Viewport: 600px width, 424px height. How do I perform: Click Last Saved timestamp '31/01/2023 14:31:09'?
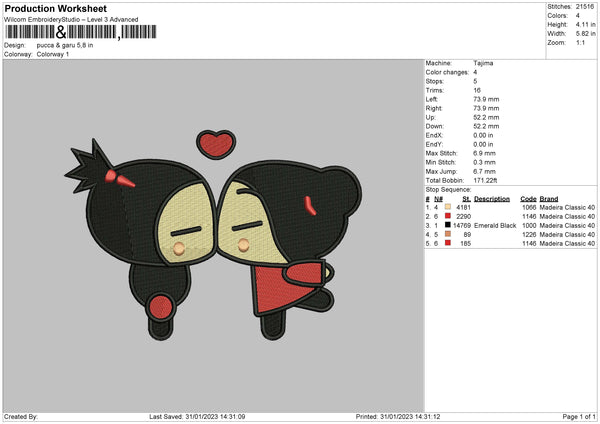pyautogui.click(x=215, y=417)
